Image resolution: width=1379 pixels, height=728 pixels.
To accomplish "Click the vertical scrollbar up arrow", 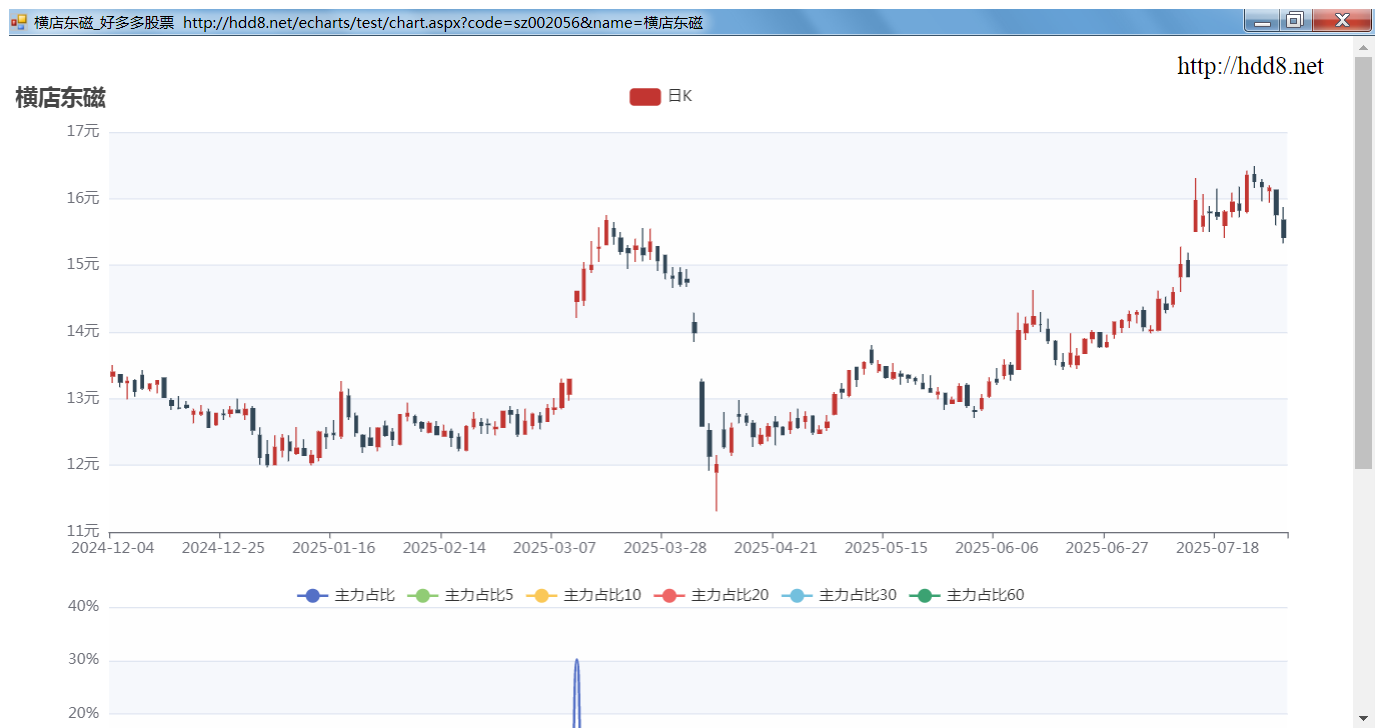I will pyautogui.click(x=1363, y=46).
